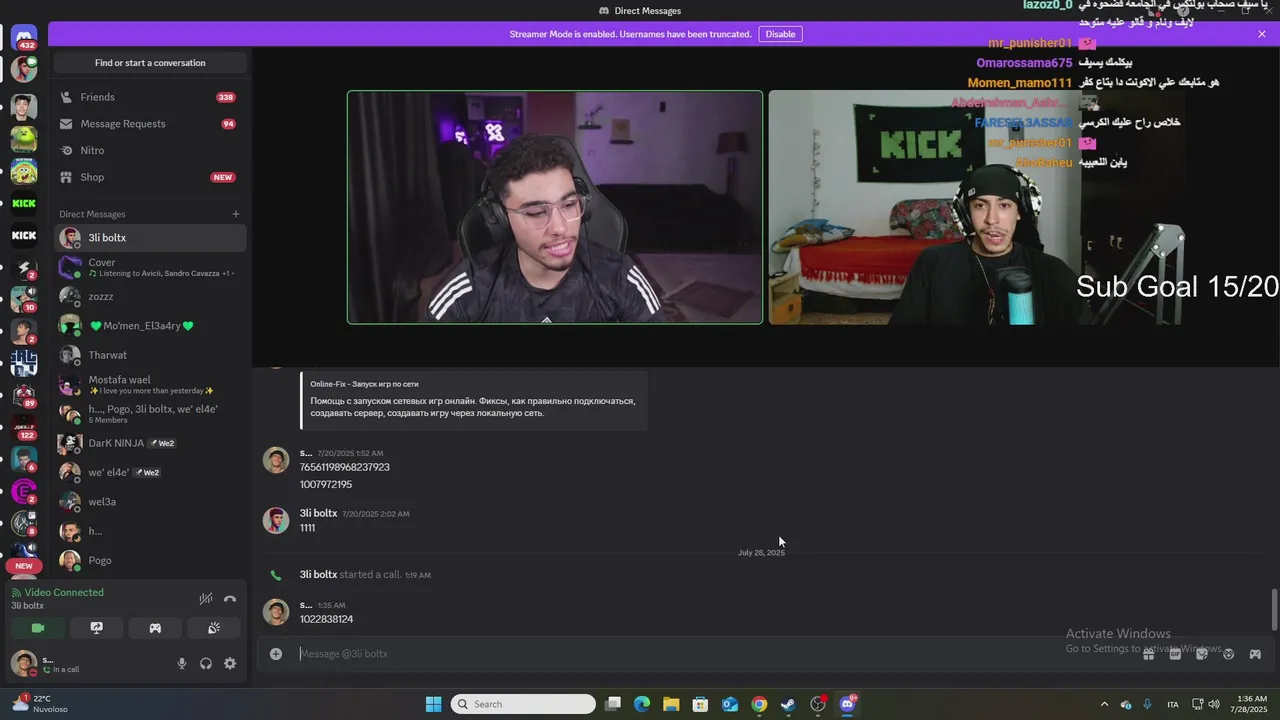Click the message text 1022838124
The width and height of the screenshot is (1280, 720).
pyautogui.click(x=326, y=619)
